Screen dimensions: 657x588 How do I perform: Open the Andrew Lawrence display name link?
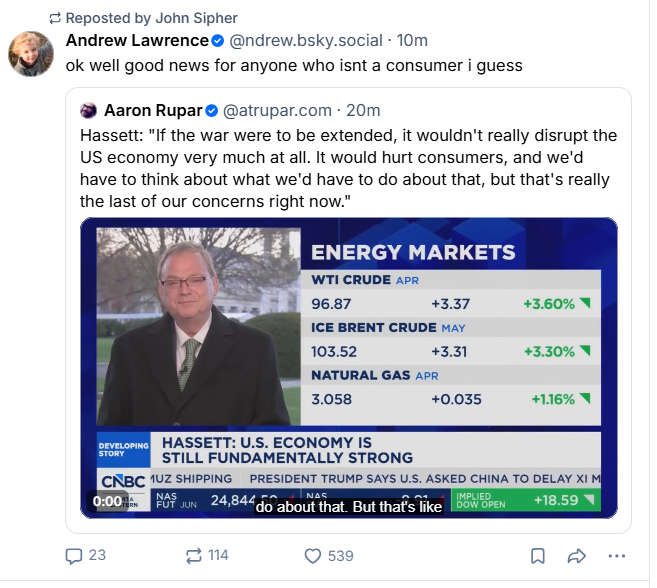pos(137,41)
